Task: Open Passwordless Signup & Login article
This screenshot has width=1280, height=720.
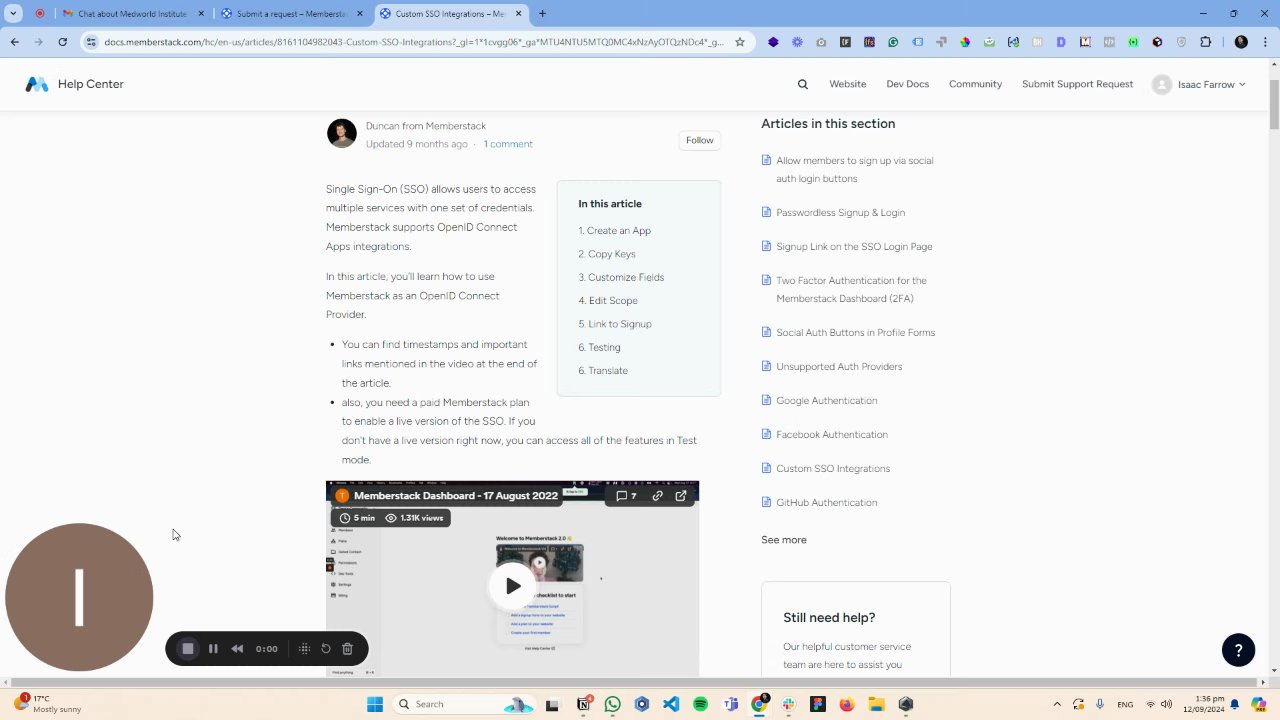Action: pyautogui.click(x=840, y=213)
